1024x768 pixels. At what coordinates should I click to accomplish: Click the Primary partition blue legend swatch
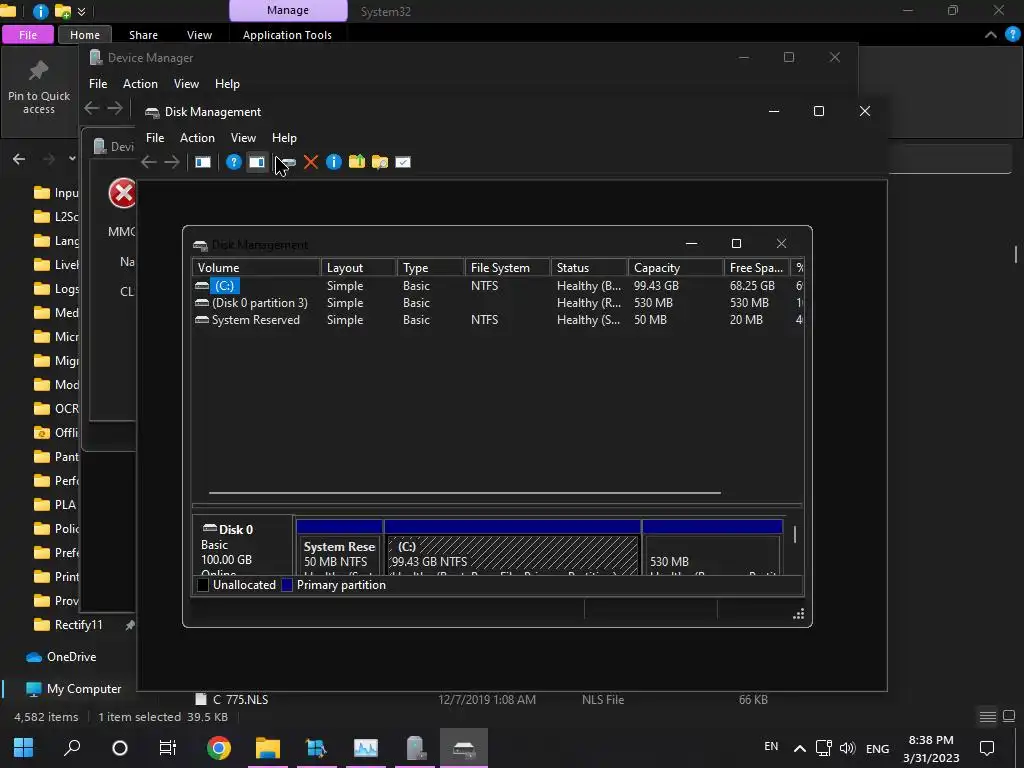[x=287, y=585]
